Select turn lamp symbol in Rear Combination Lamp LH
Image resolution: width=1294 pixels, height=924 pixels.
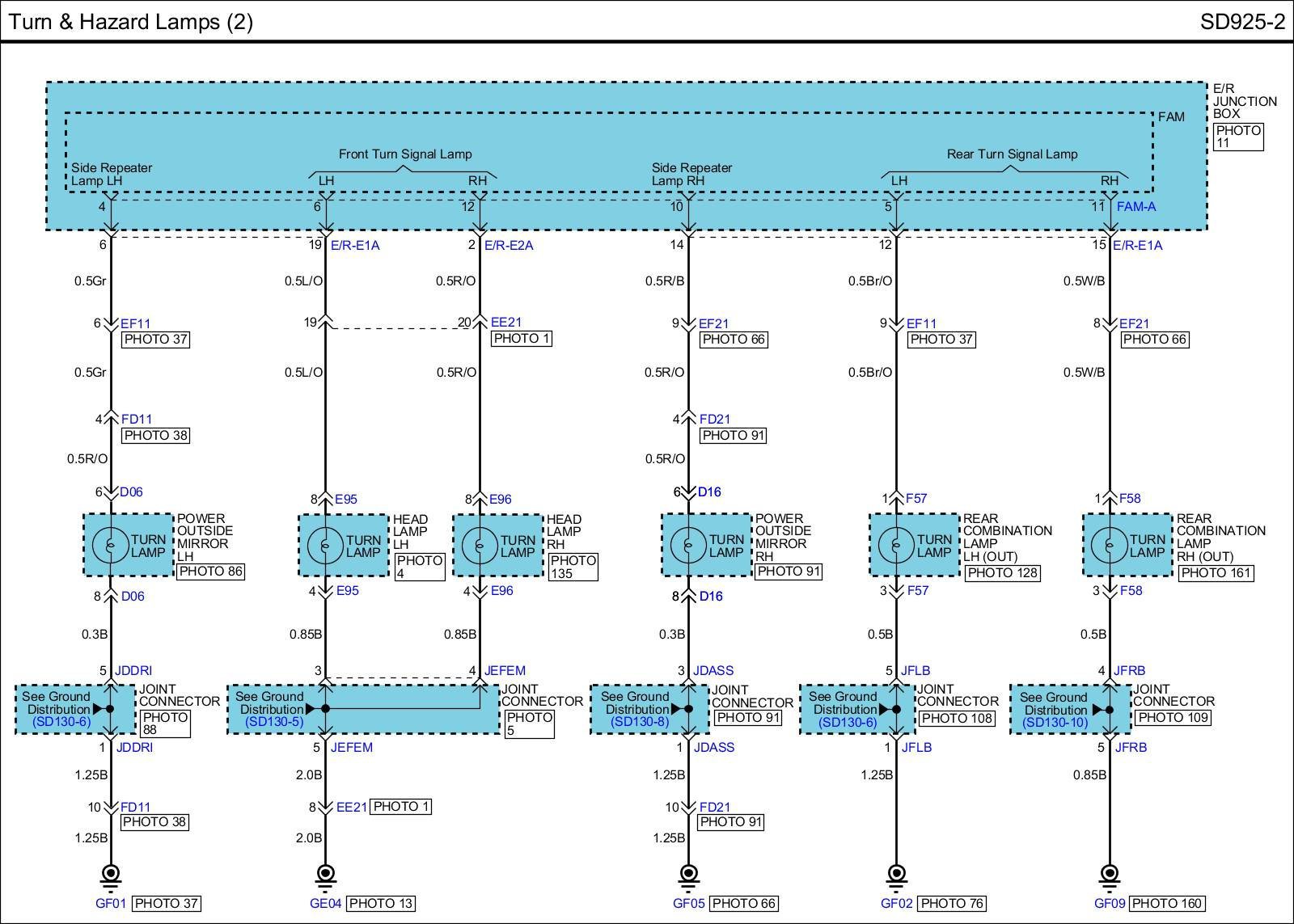pos(896,546)
